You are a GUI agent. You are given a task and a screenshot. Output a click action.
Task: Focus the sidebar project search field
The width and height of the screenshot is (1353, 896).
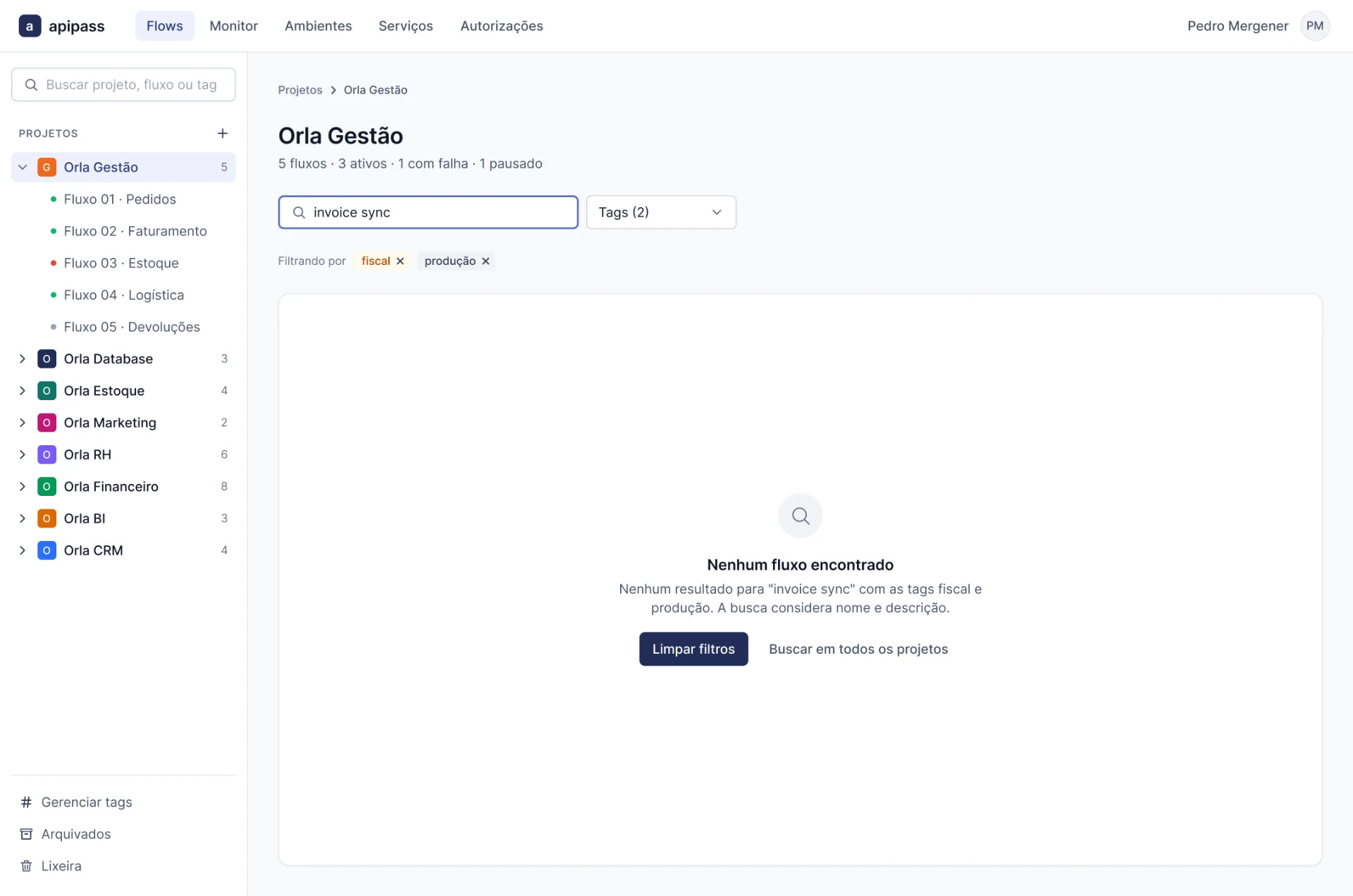tap(123, 85)
